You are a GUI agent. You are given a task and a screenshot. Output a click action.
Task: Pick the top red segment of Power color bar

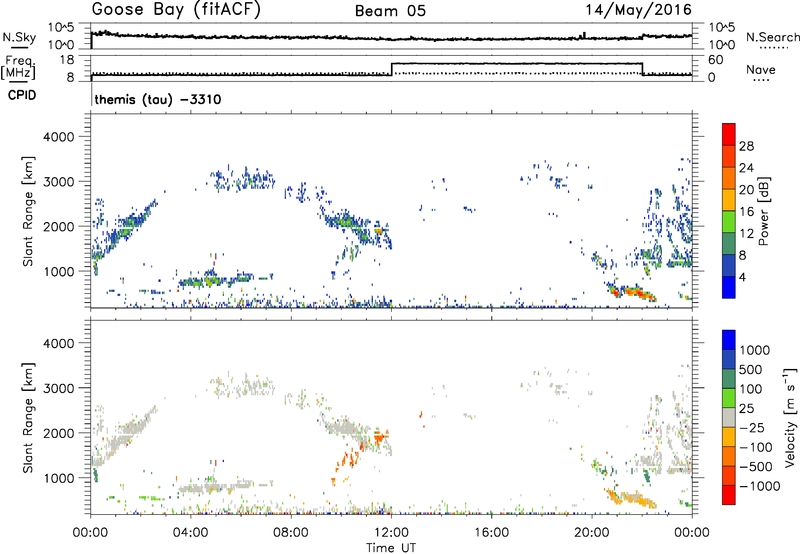click(x=729, y=135)
